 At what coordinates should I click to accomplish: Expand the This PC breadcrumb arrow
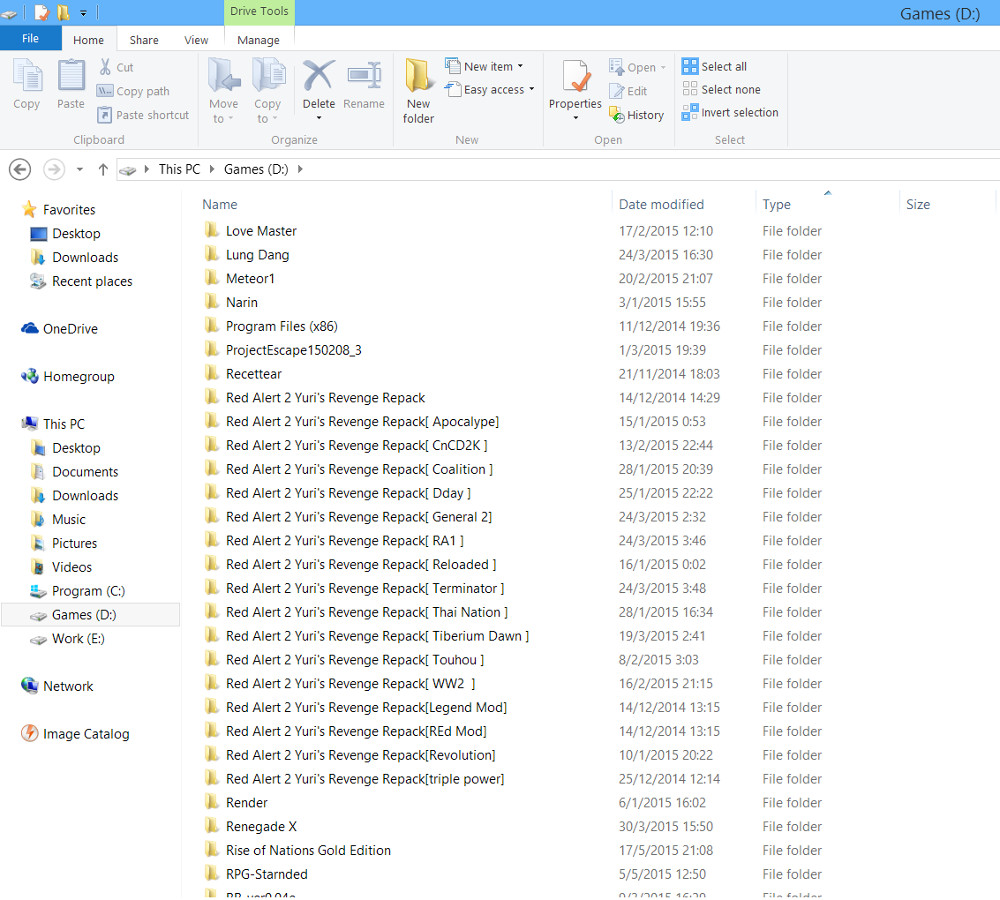pyautogui.click(x=212, y=169)
